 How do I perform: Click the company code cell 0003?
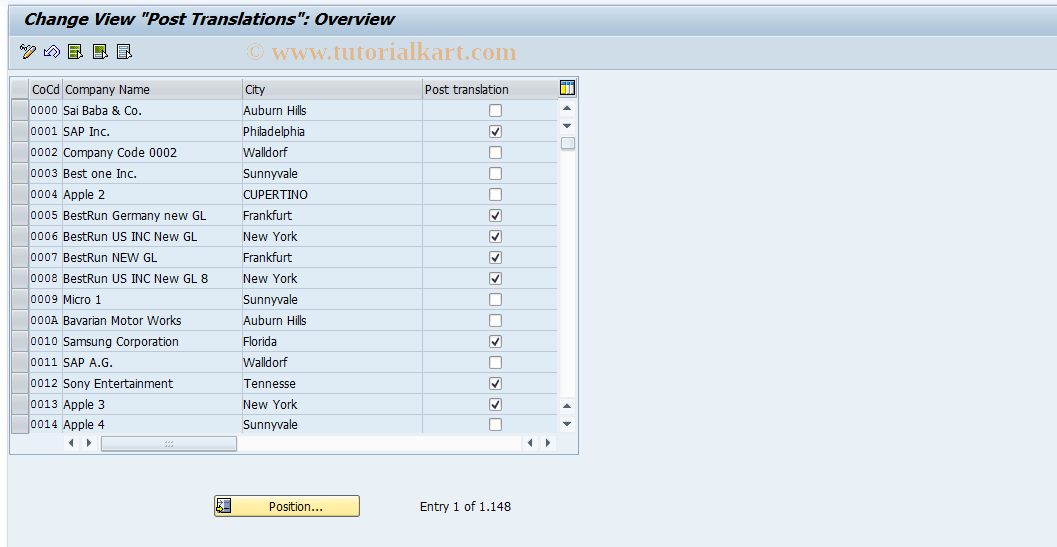(44, 173)
